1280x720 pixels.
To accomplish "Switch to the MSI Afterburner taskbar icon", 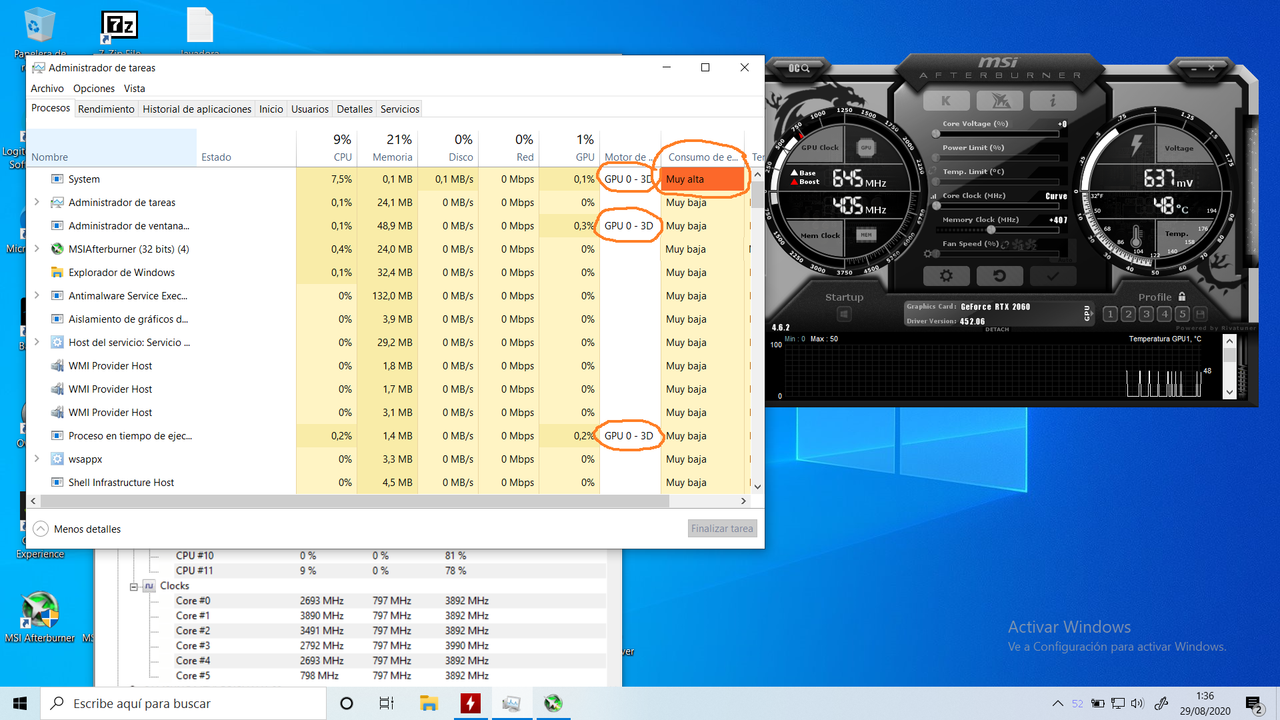I will (x=552, y=703).
